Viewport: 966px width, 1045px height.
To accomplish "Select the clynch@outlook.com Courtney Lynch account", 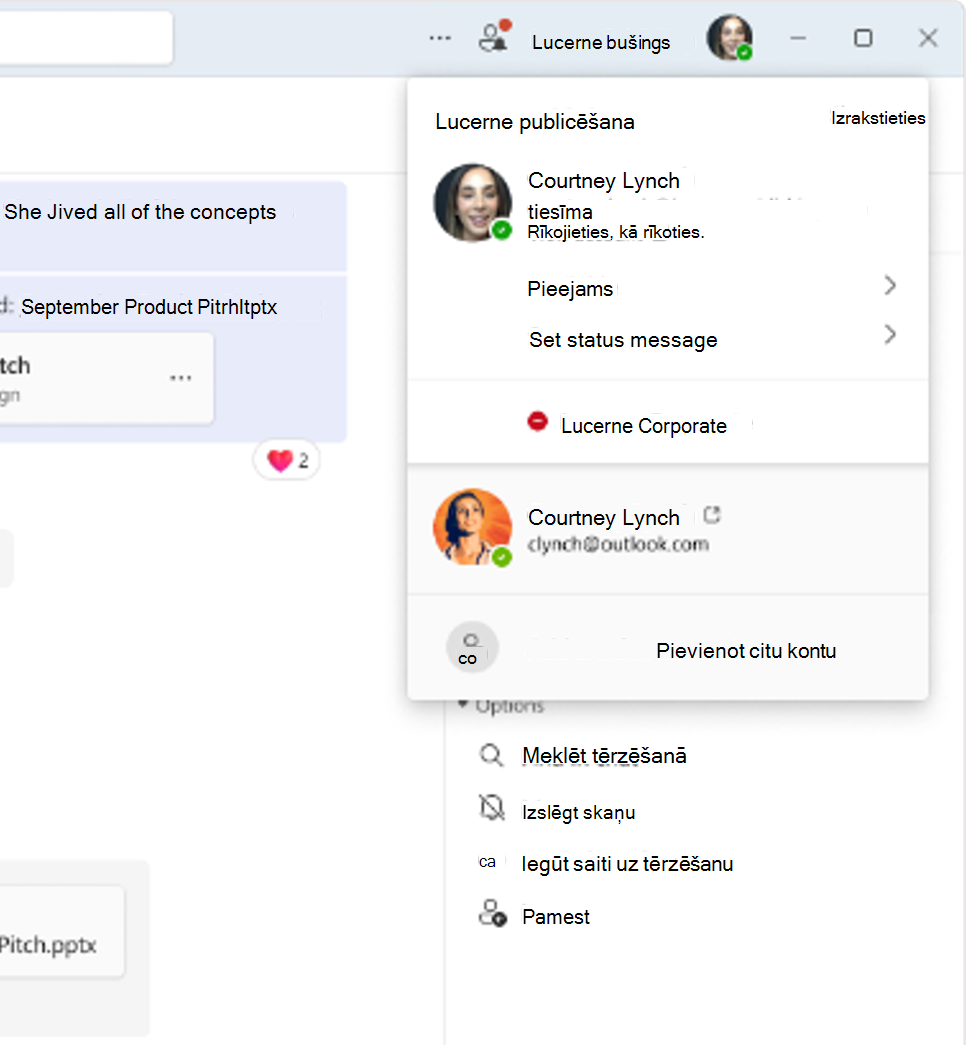I will (667, 528).
